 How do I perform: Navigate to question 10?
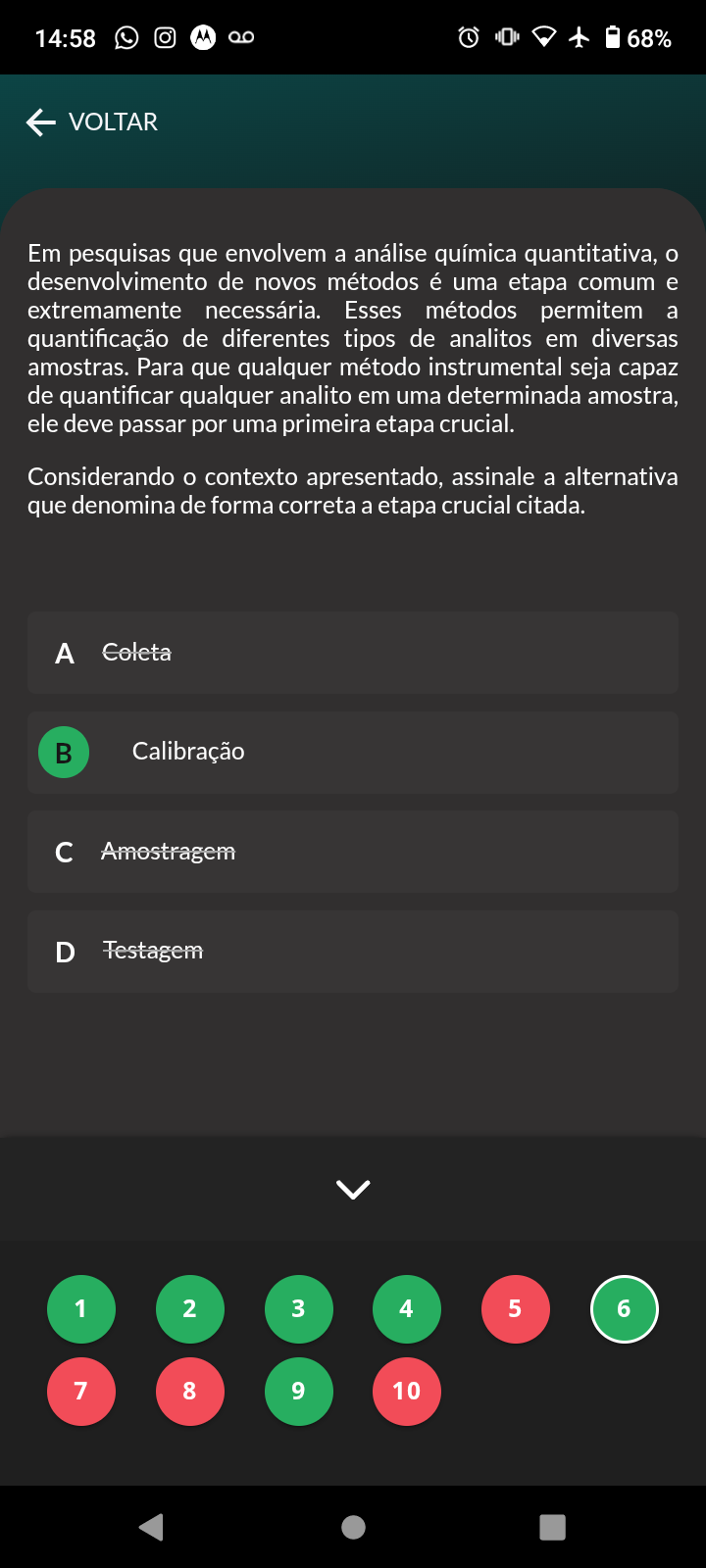pos(407,1392)
